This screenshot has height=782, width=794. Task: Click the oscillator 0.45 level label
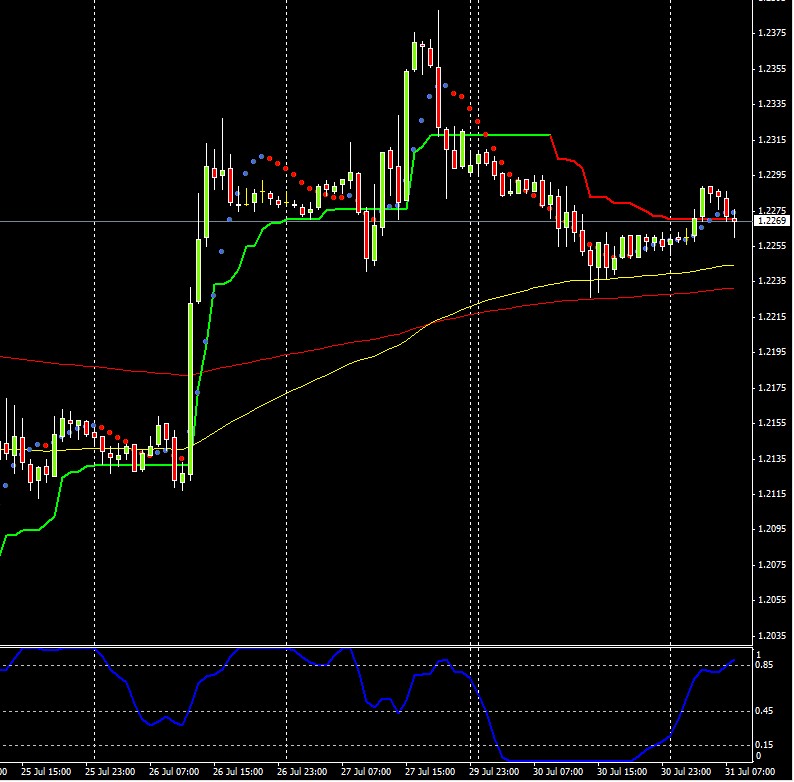pos(764,711)
